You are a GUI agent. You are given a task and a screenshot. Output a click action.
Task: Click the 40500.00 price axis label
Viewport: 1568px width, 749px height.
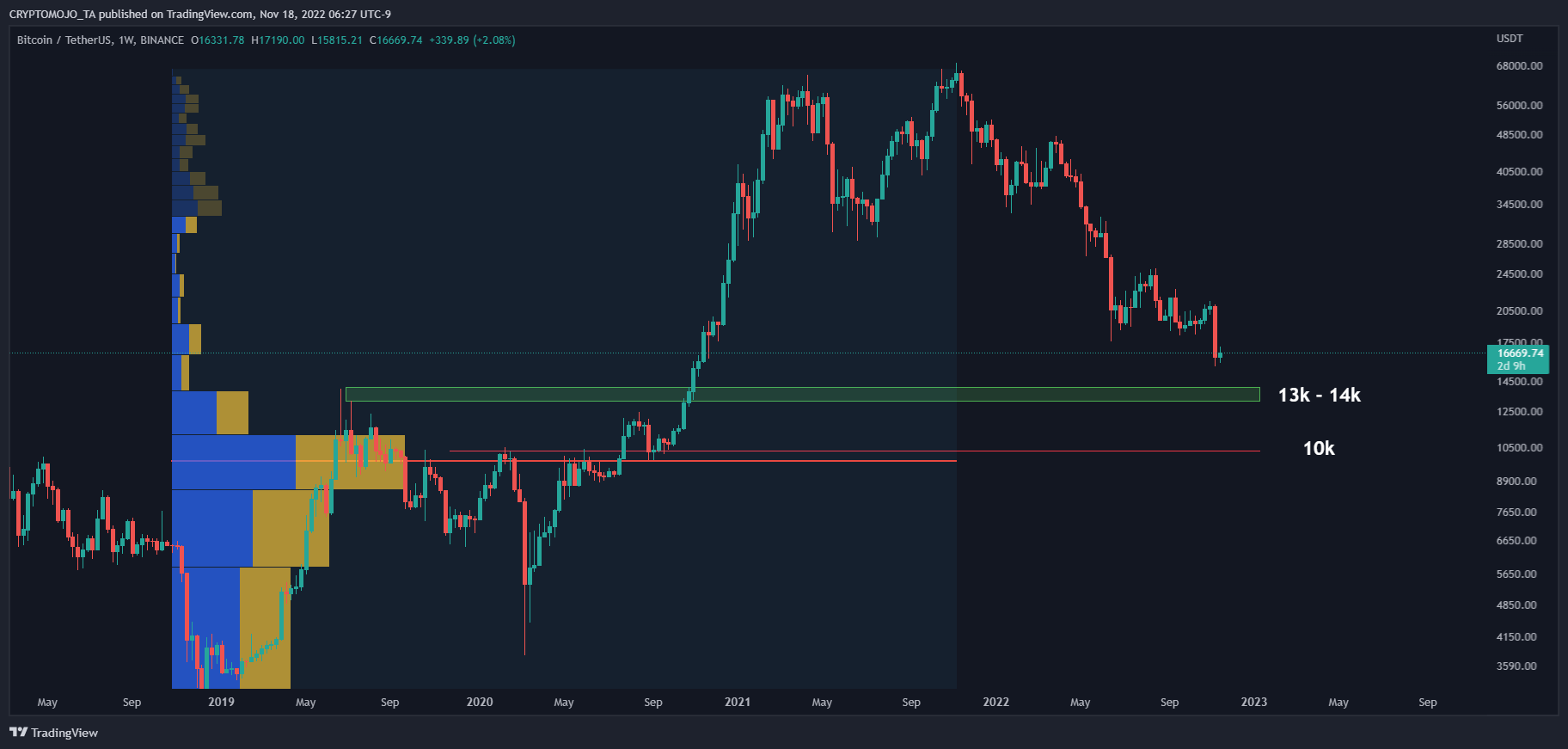click(1519, 172)
